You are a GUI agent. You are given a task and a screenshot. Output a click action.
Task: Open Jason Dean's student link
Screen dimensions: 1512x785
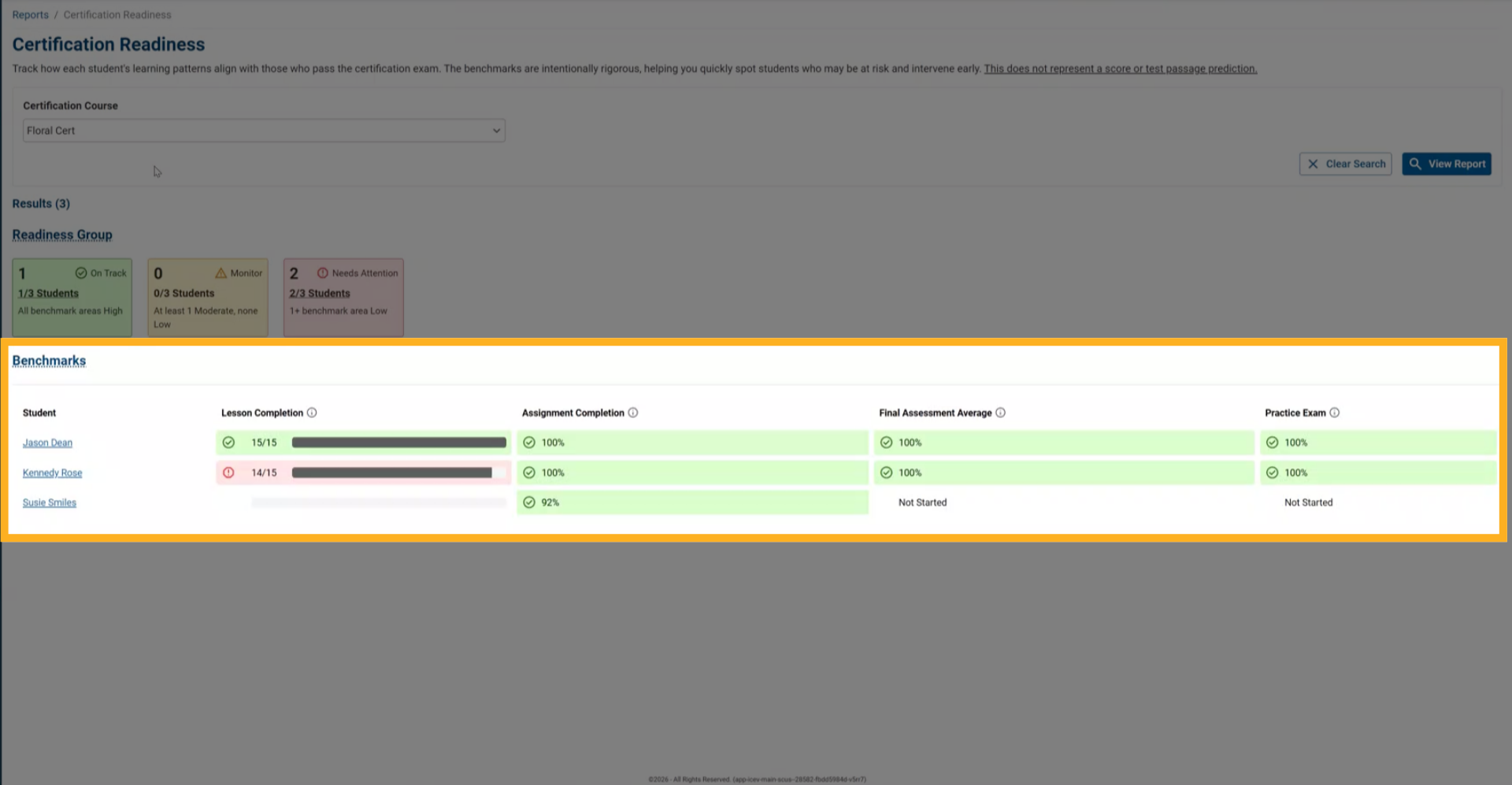click(47, 442)
